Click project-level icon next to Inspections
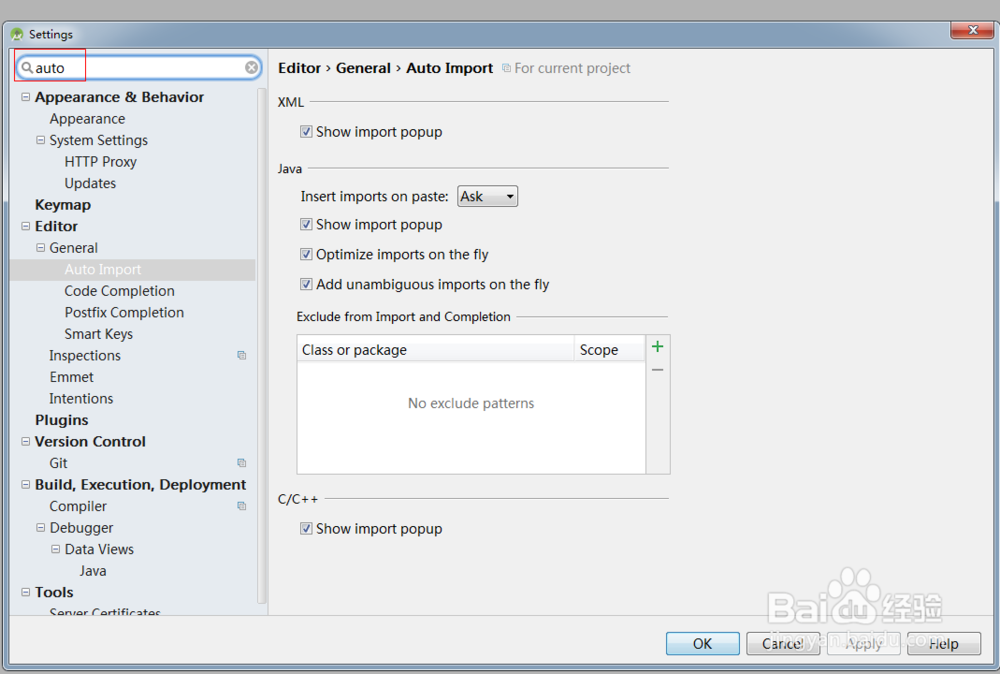Screen dimensions: 1000x674 242,355
